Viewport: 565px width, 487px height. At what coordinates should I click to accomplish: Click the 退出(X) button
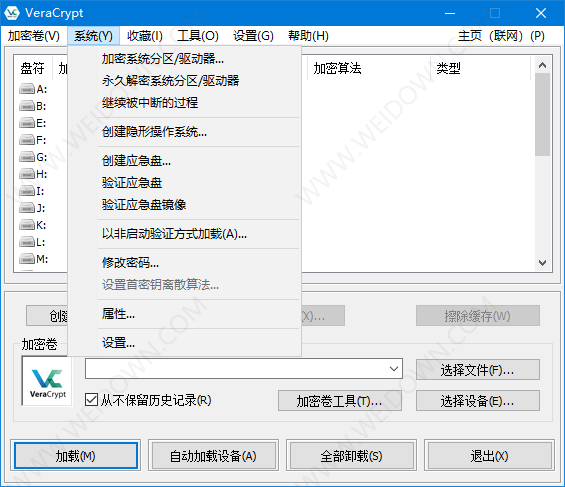point(489,456)
